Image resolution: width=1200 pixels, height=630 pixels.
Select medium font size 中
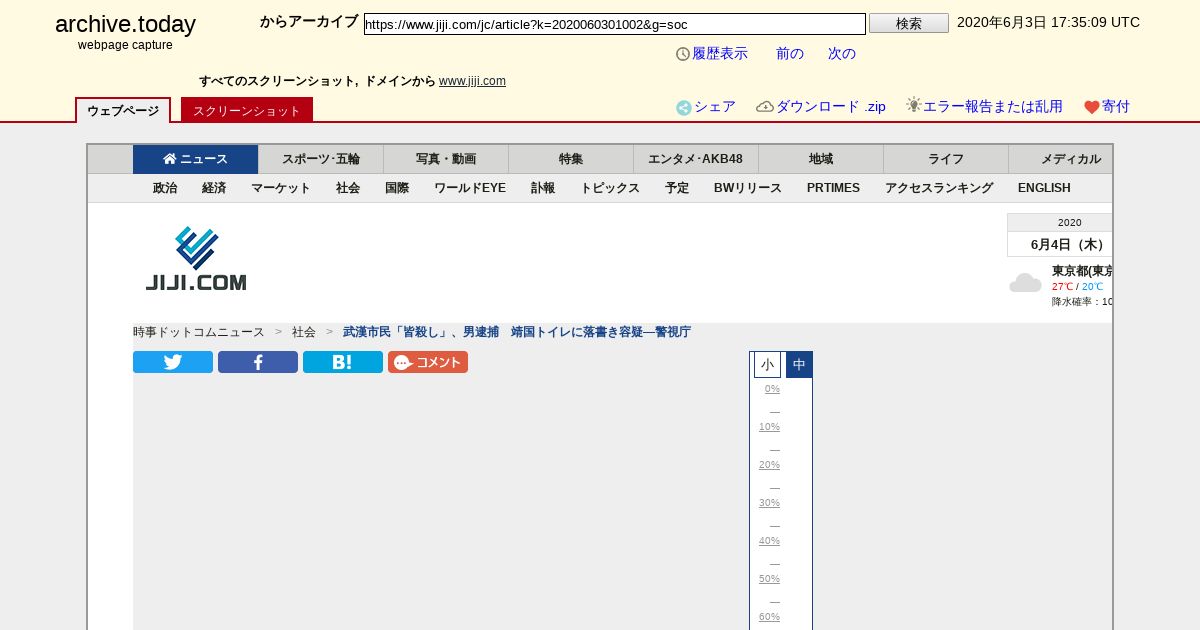click(x=799, y=365)
